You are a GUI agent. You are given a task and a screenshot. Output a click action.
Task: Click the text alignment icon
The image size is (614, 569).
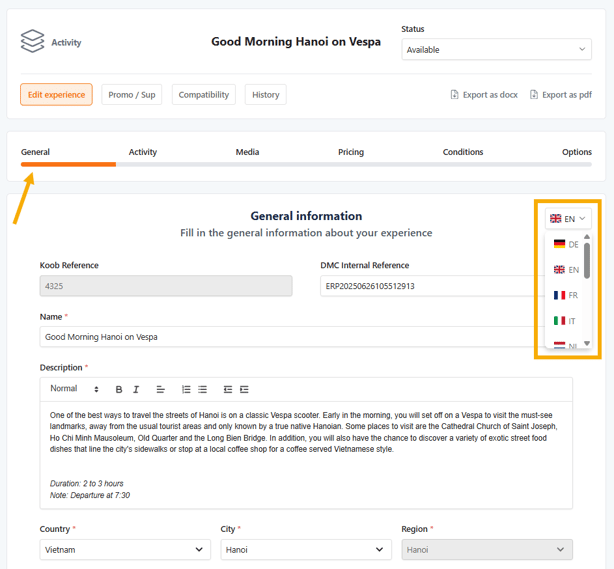pos(160,389)
